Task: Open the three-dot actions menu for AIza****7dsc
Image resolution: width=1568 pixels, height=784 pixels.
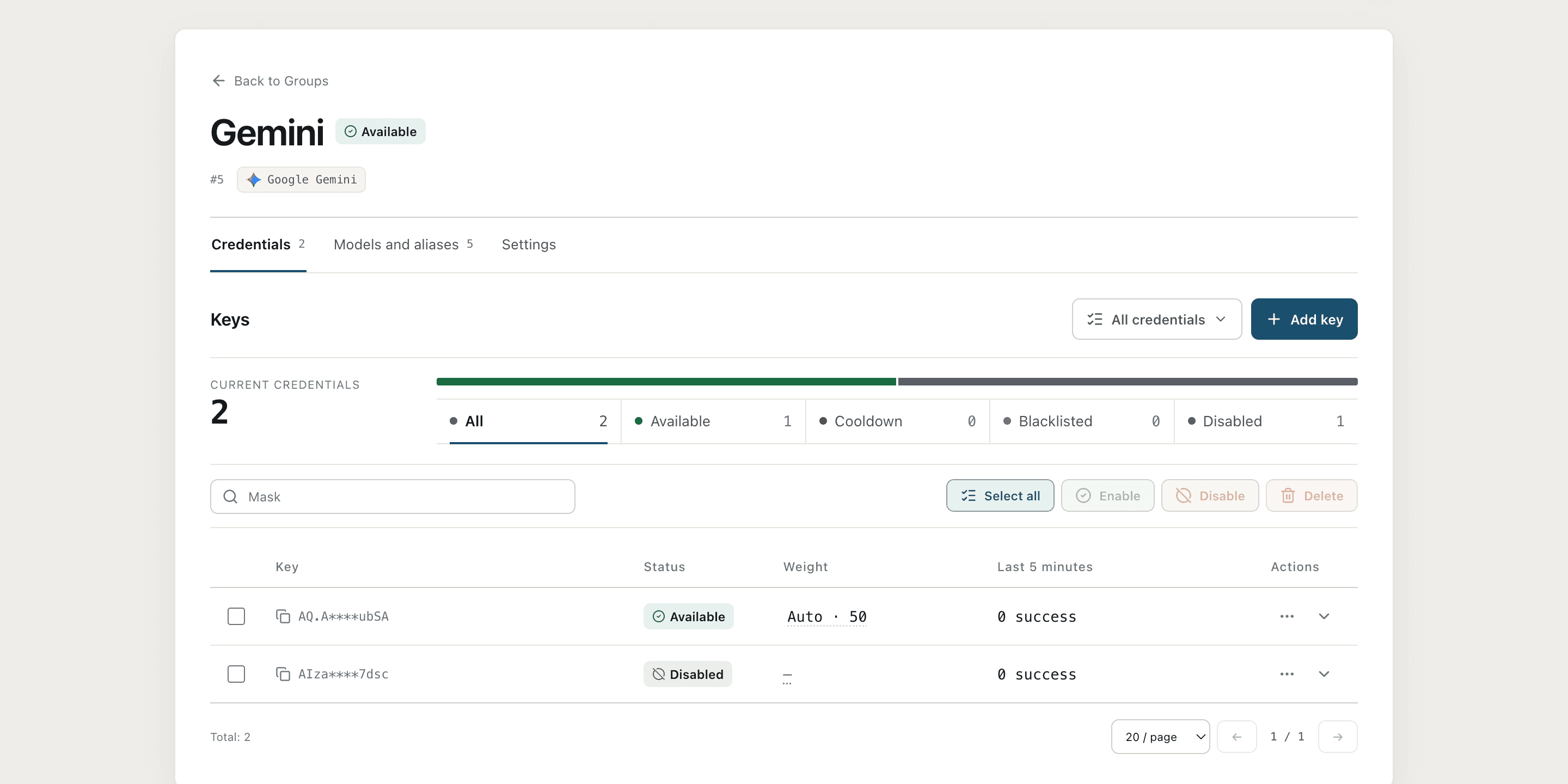Action: coord(1287,674)
